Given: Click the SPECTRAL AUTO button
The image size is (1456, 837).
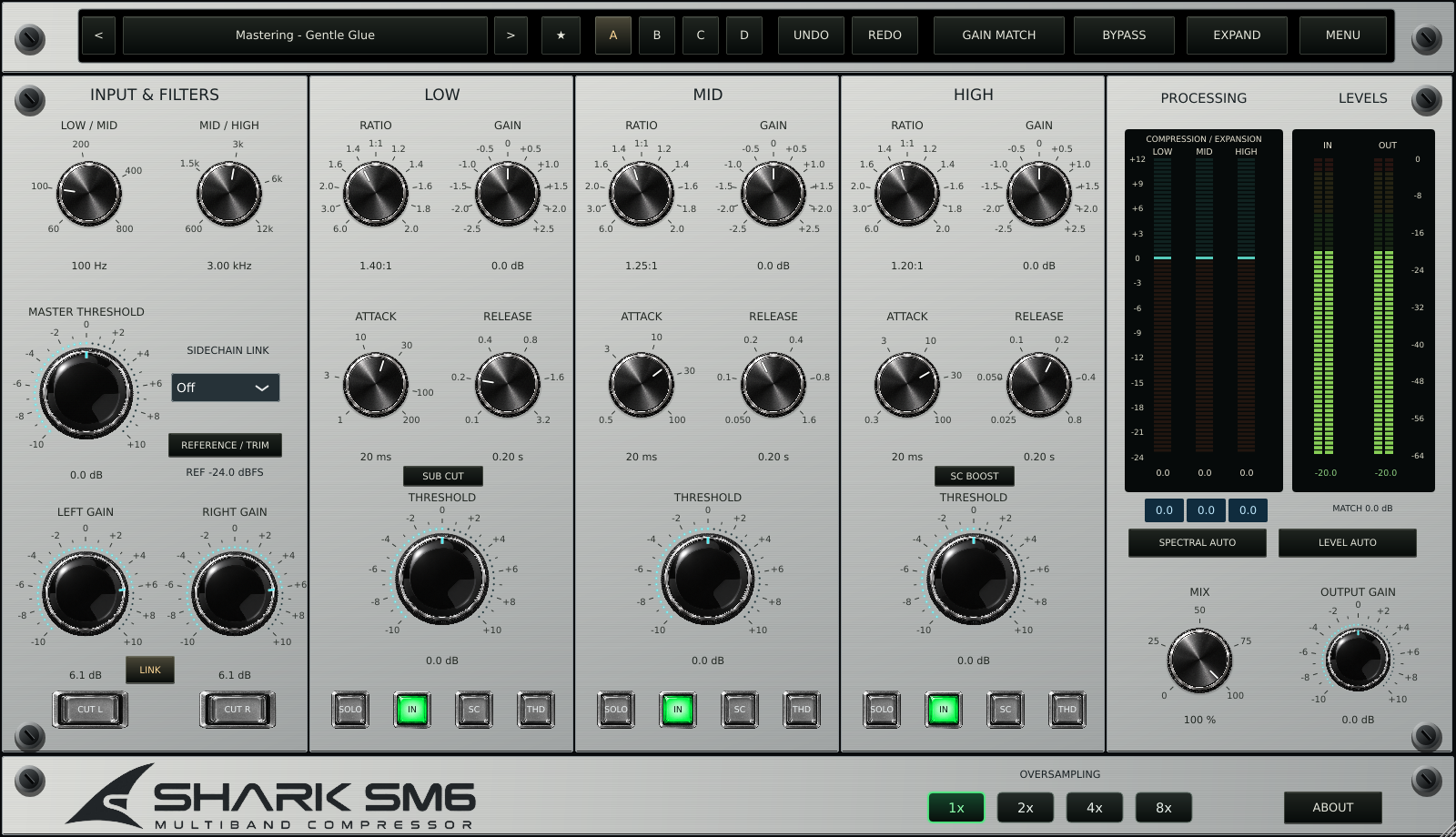Looking at the screenshot, I should pos(1198,542).
